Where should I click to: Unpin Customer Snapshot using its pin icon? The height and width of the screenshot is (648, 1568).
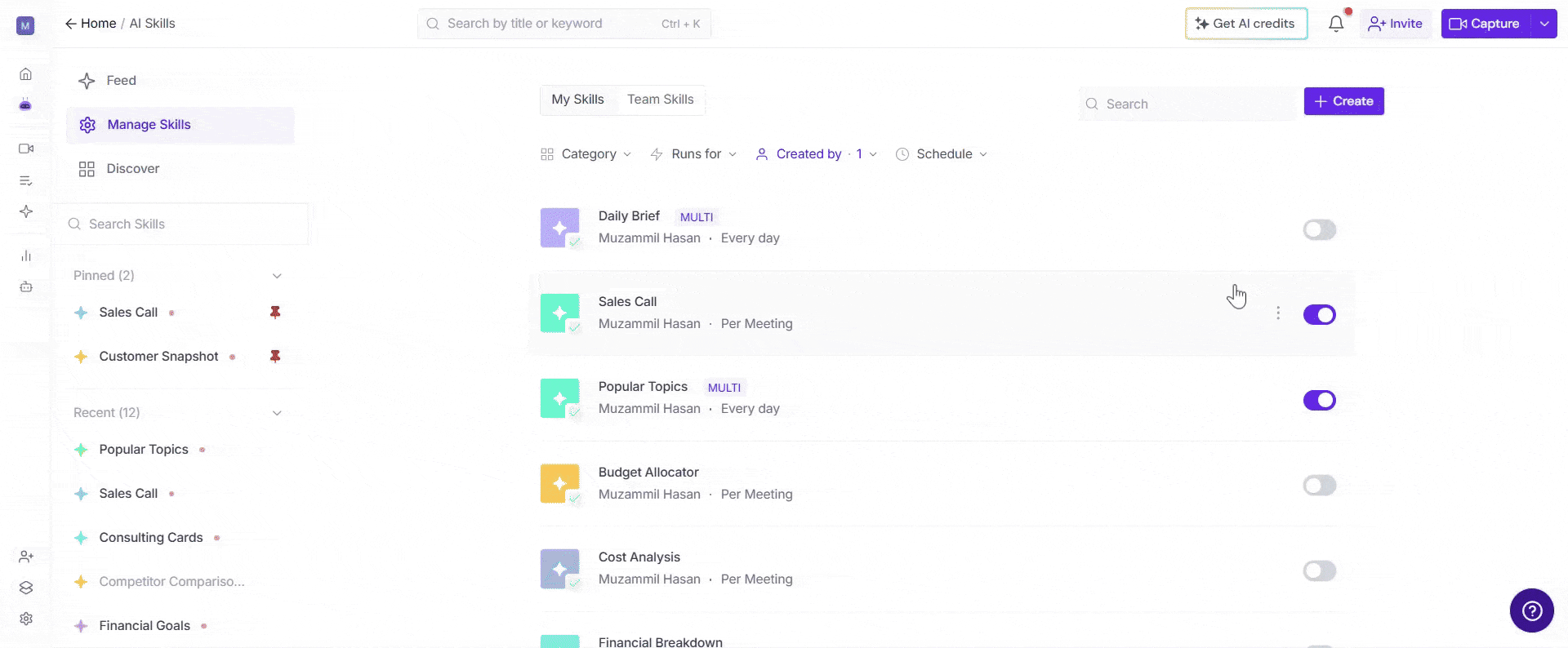pos(275,357)
